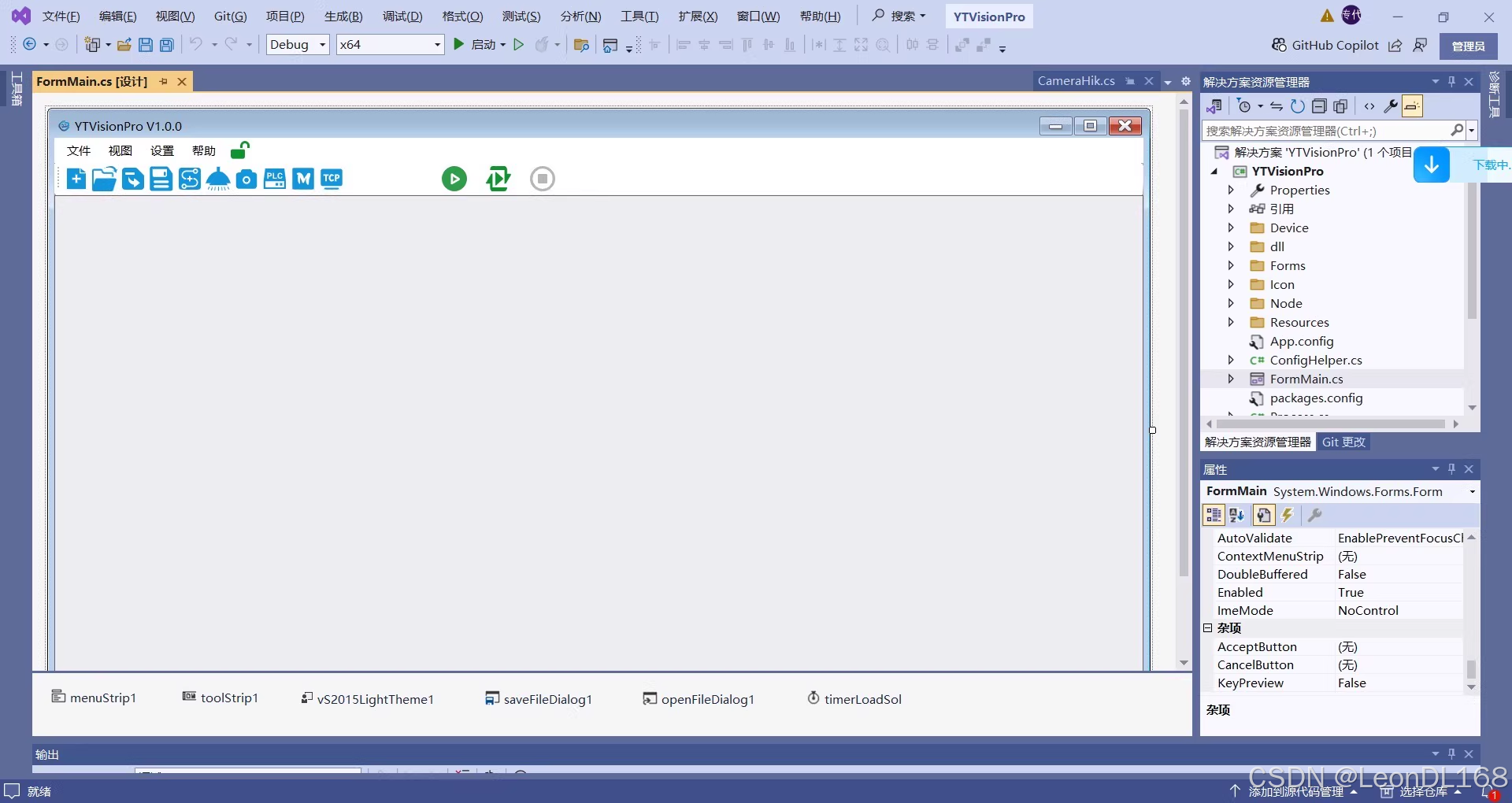Image resolution: width=1512 pixels, height=803 pixels.
Task: Click the green run play button in form
Action: pyautogui.click(x=454, y=179)
